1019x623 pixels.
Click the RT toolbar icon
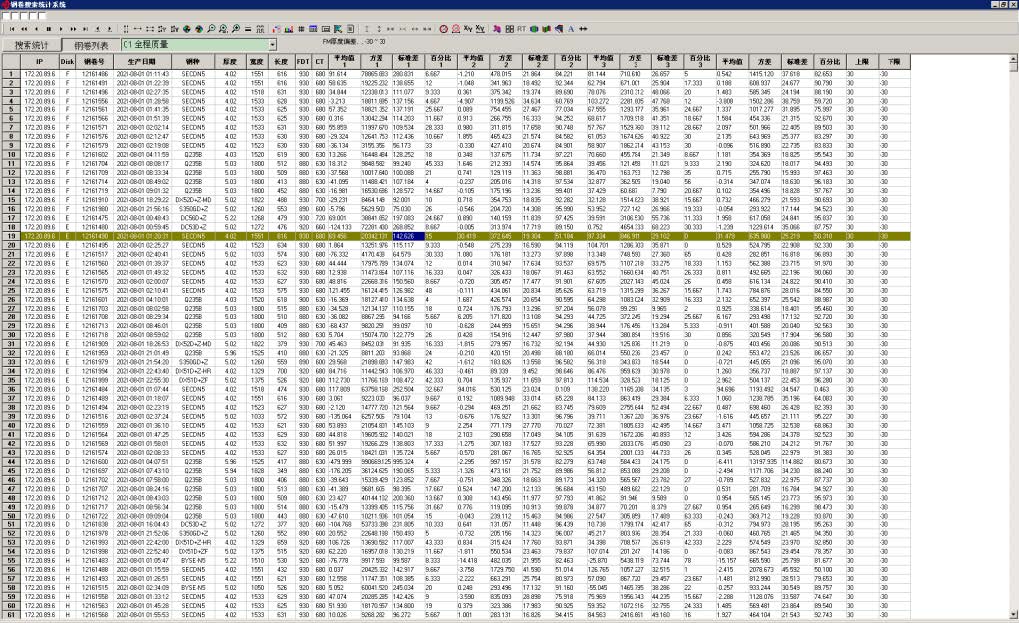point(521,29)
